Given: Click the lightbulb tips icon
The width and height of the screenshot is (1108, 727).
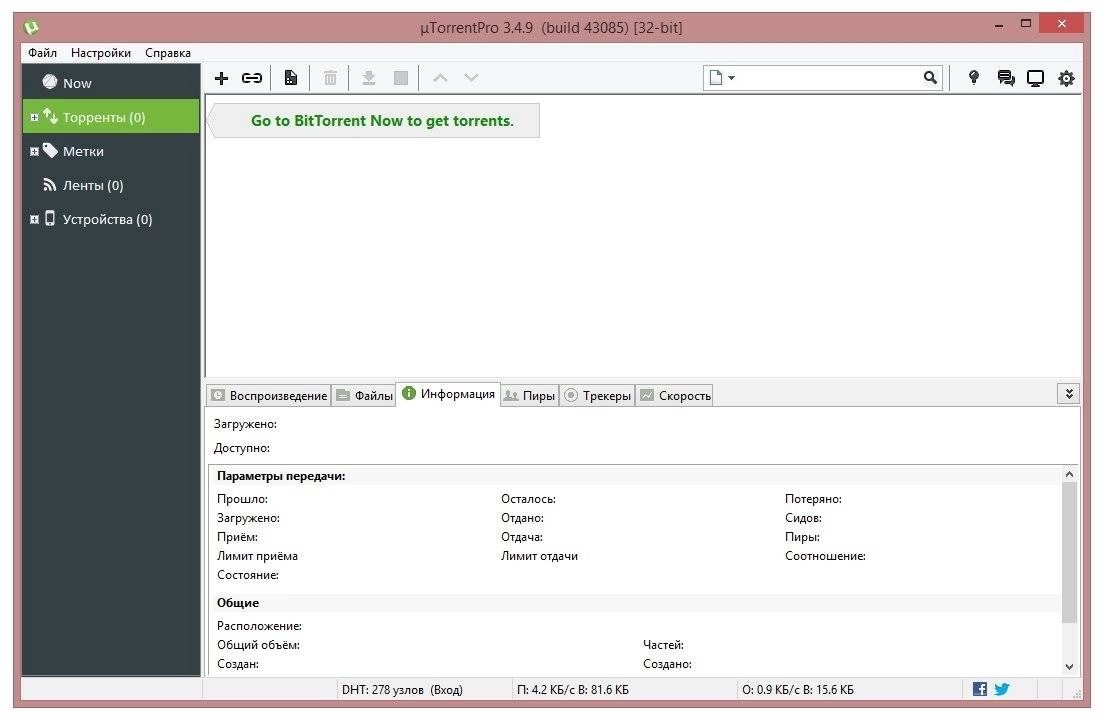Looking at the screenshot, I should tap(974, 78).
